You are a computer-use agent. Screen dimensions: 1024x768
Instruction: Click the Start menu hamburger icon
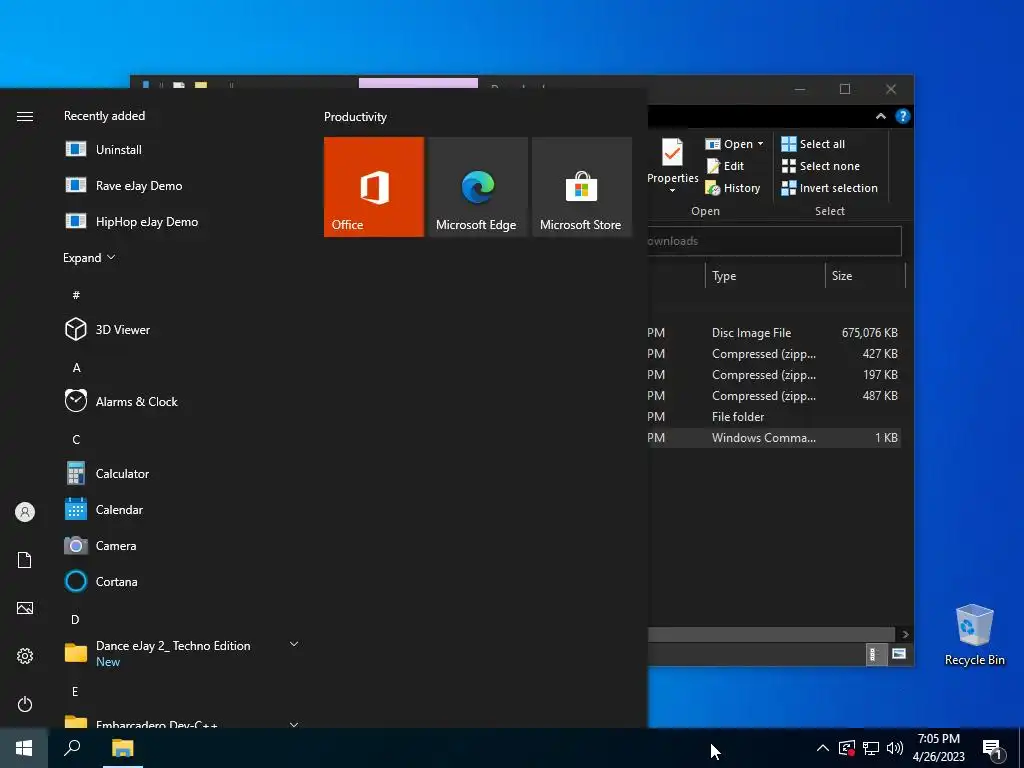(x=25, y=116)
